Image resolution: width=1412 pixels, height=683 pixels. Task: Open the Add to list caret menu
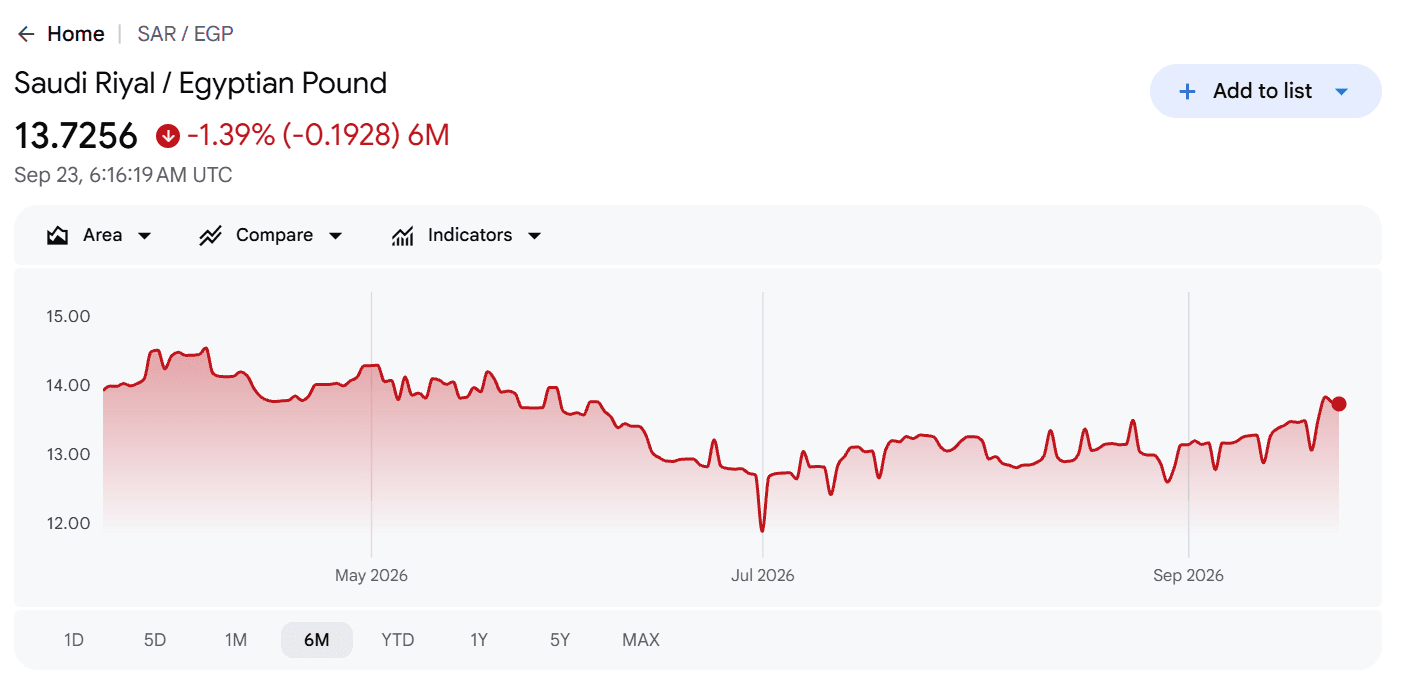[x=1342, y=91]
